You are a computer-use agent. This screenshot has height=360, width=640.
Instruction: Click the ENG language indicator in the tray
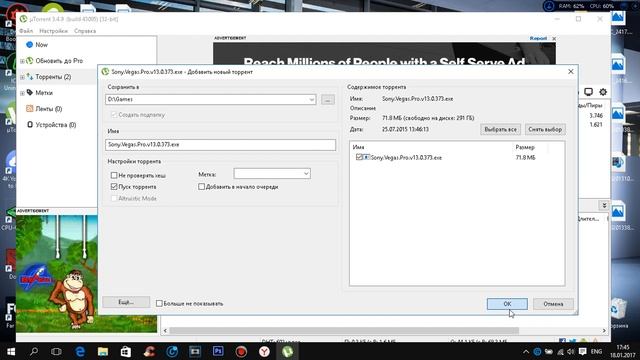point(596,351)
